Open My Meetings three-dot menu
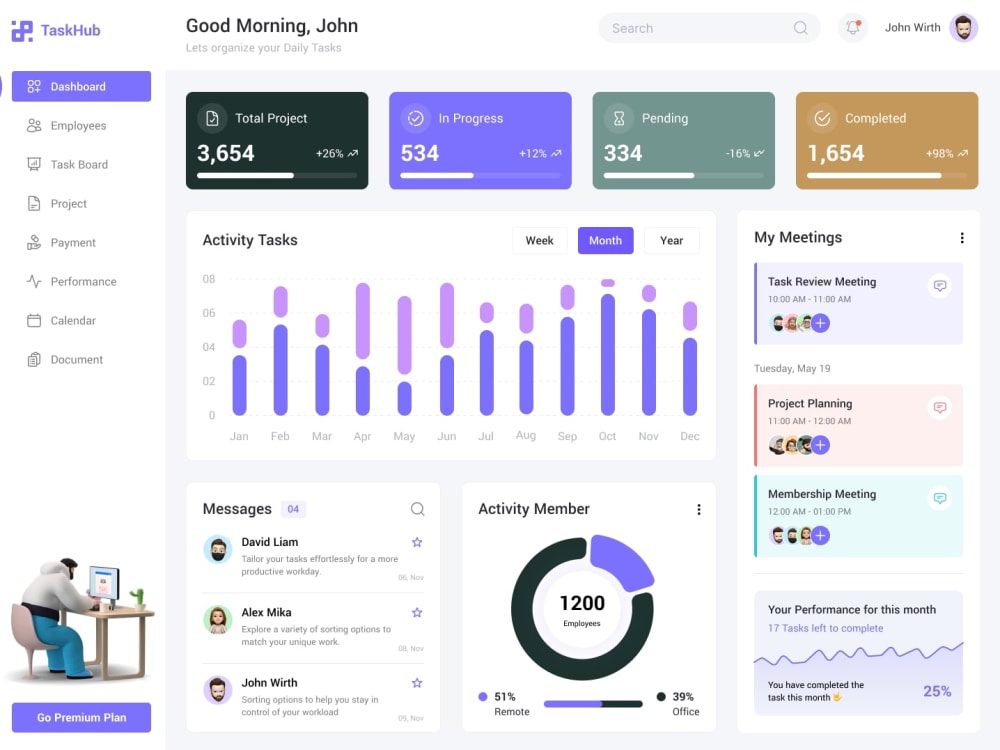Image resolution: width=1000 pixels, height=750 pixels. point(962,238)
